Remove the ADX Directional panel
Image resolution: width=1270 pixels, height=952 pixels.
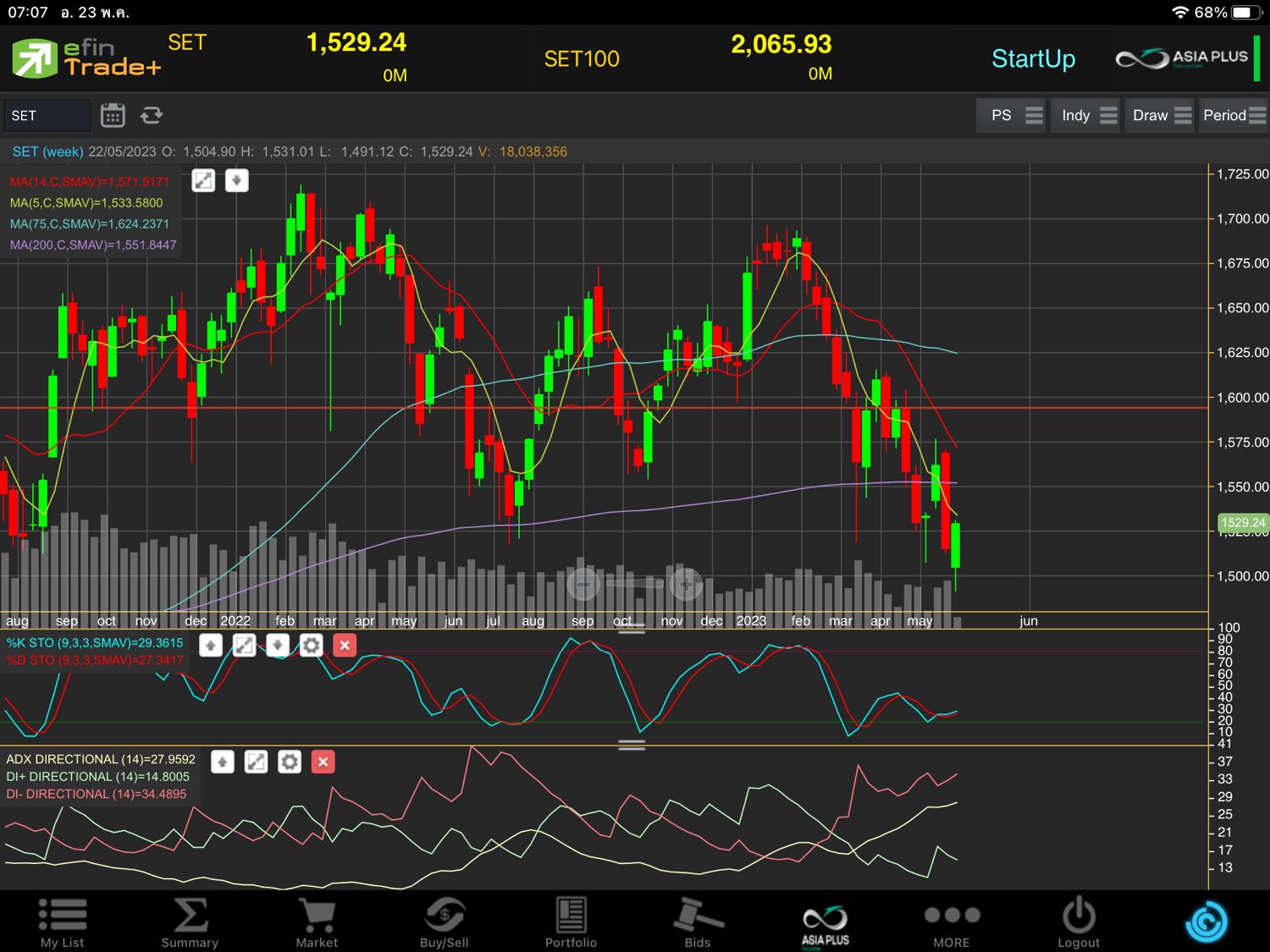click(x=323, y=762)
